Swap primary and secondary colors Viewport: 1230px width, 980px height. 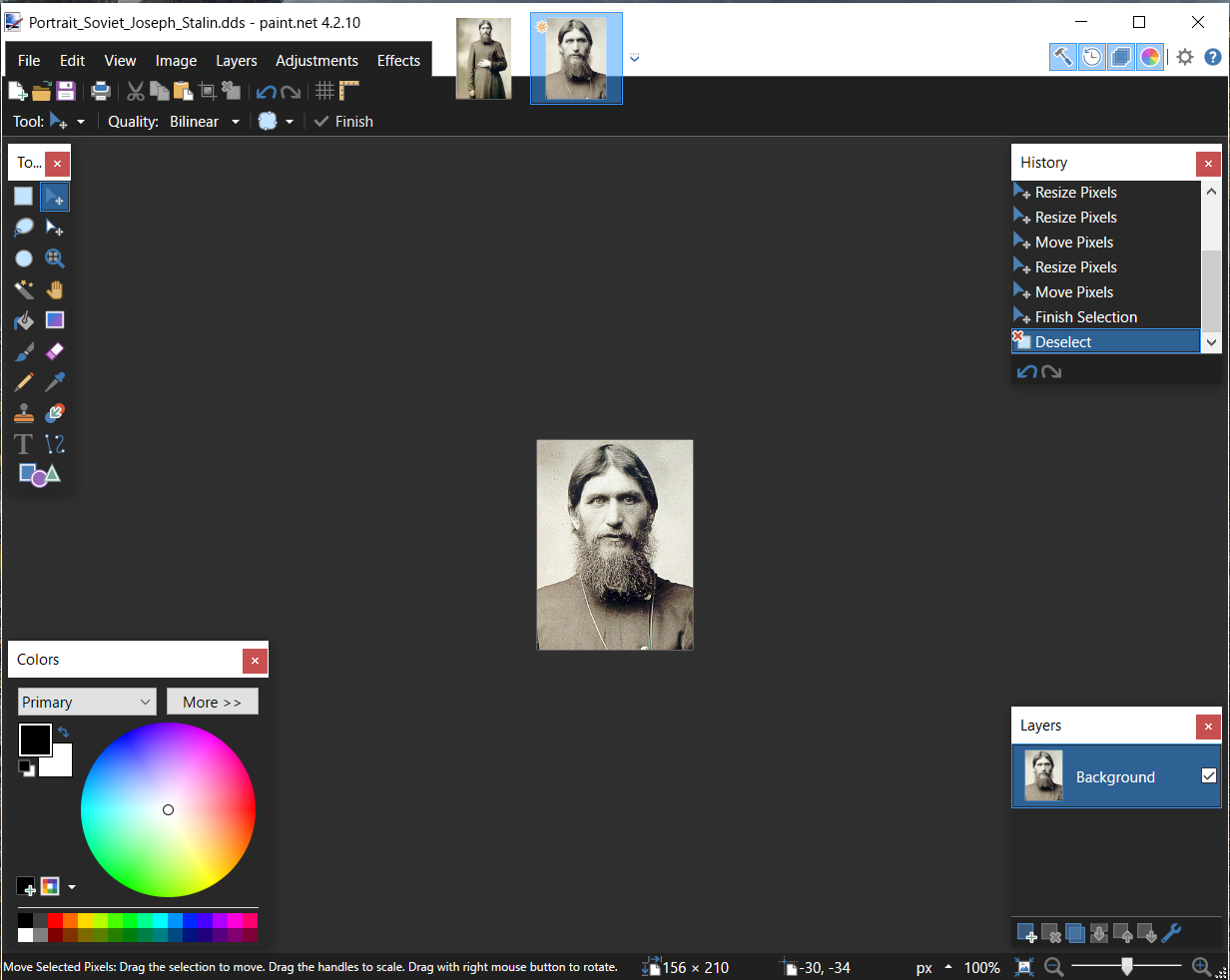(x=64, y=733)
